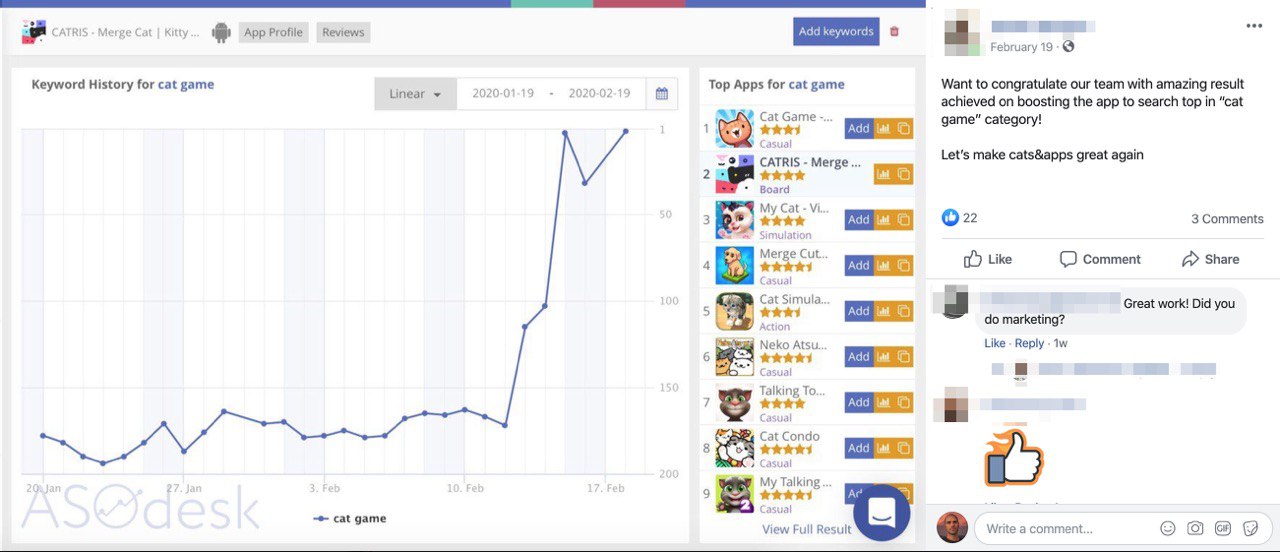This screenshot has height=552, width=1280.
Task: Insert a GIF in comment box
Action: tap(1222, 528)
